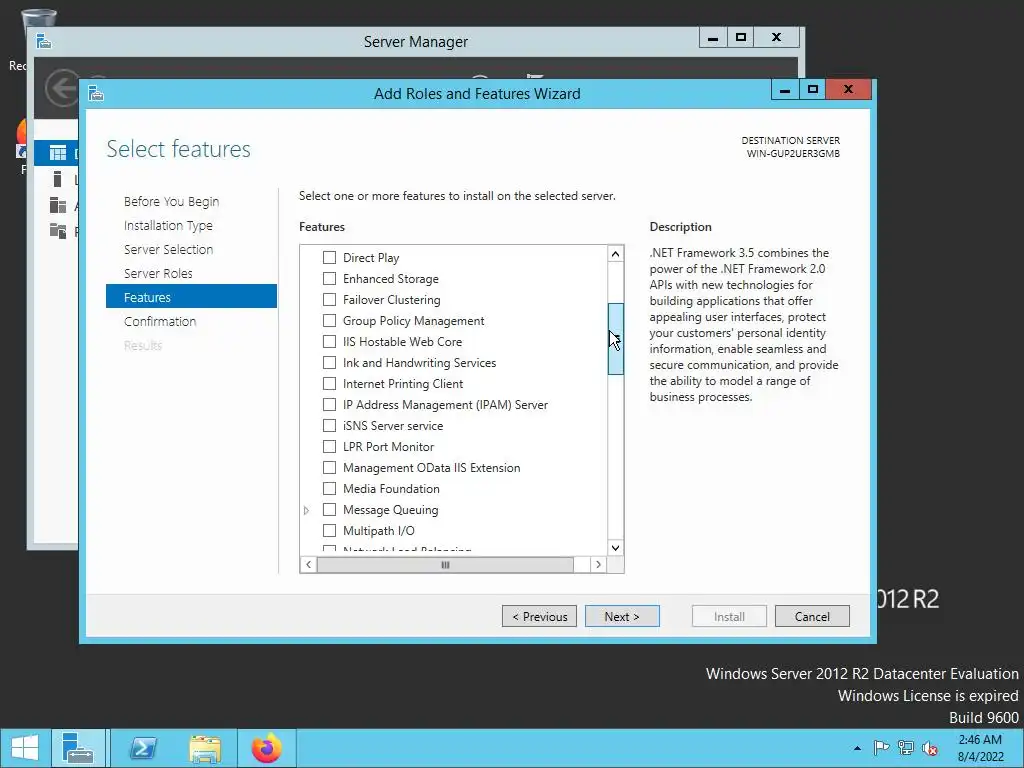This screenshot has height=768, width=1024.
Task: Cancel the Add Roles and Features Wizard
Action: point(812,616)
